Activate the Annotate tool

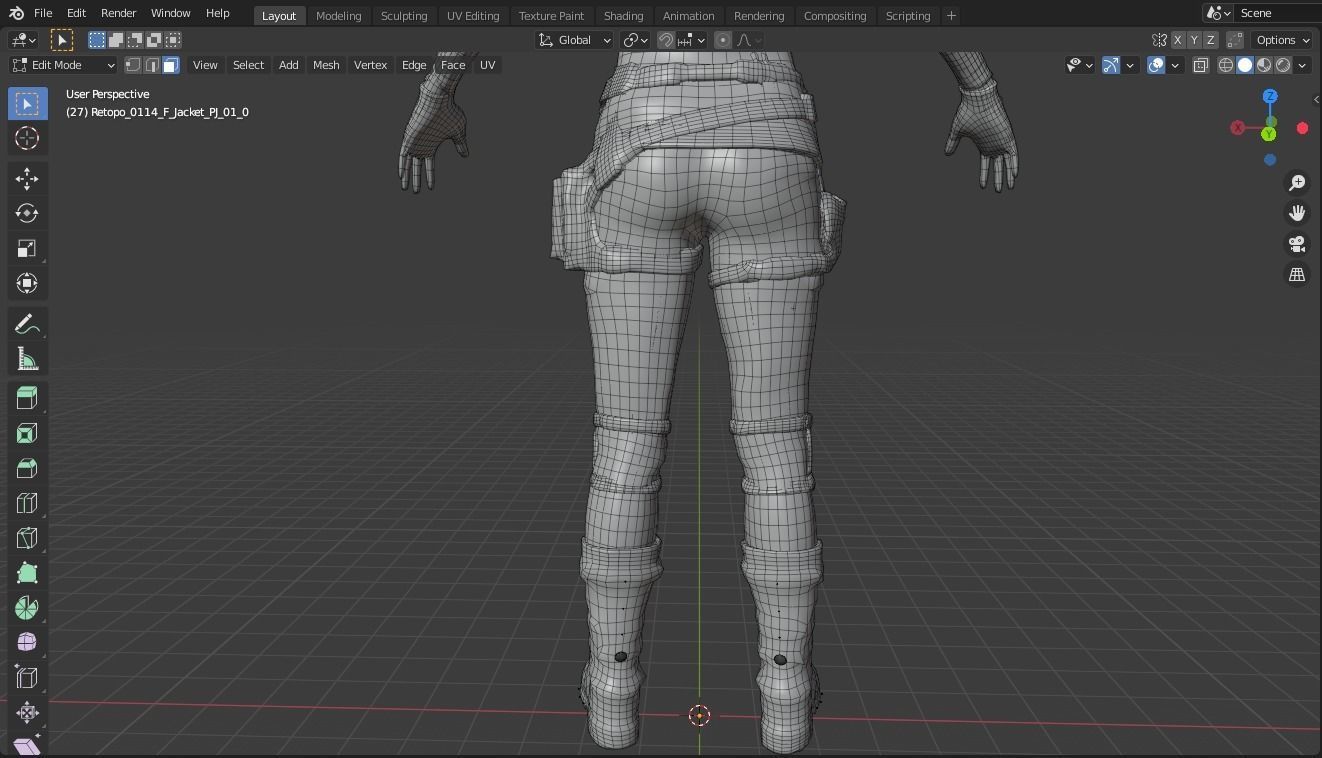pyautogui.click(x=26, y=323)
